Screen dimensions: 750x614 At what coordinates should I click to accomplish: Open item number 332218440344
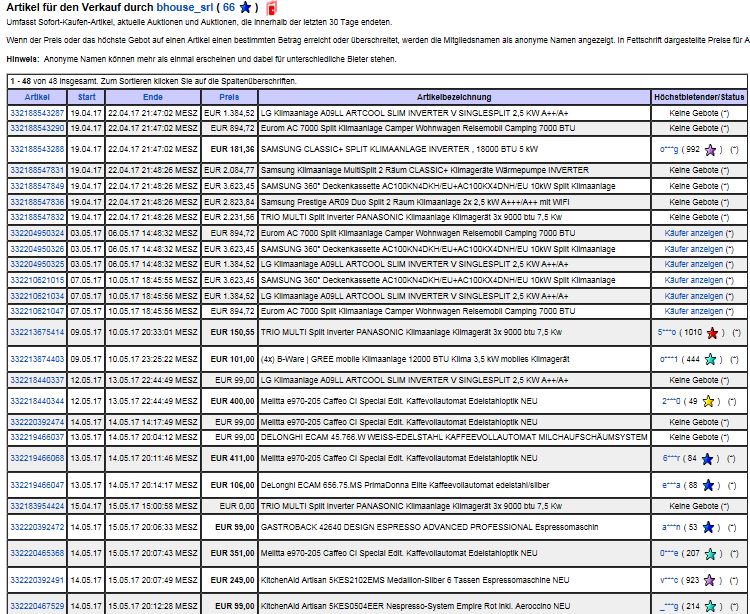pyautogui.click(x=37, y=401)
